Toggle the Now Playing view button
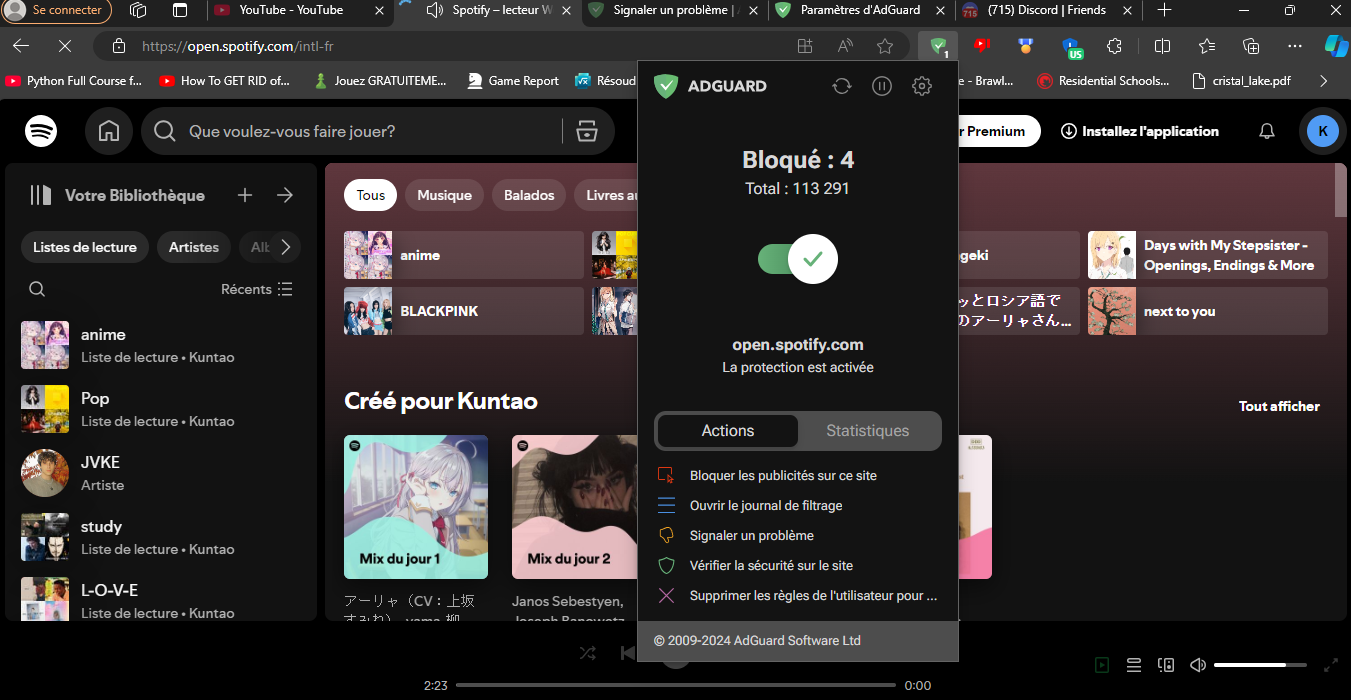Image resolution: width=1351 pixels, height=700 pixels. [1101, 664]
